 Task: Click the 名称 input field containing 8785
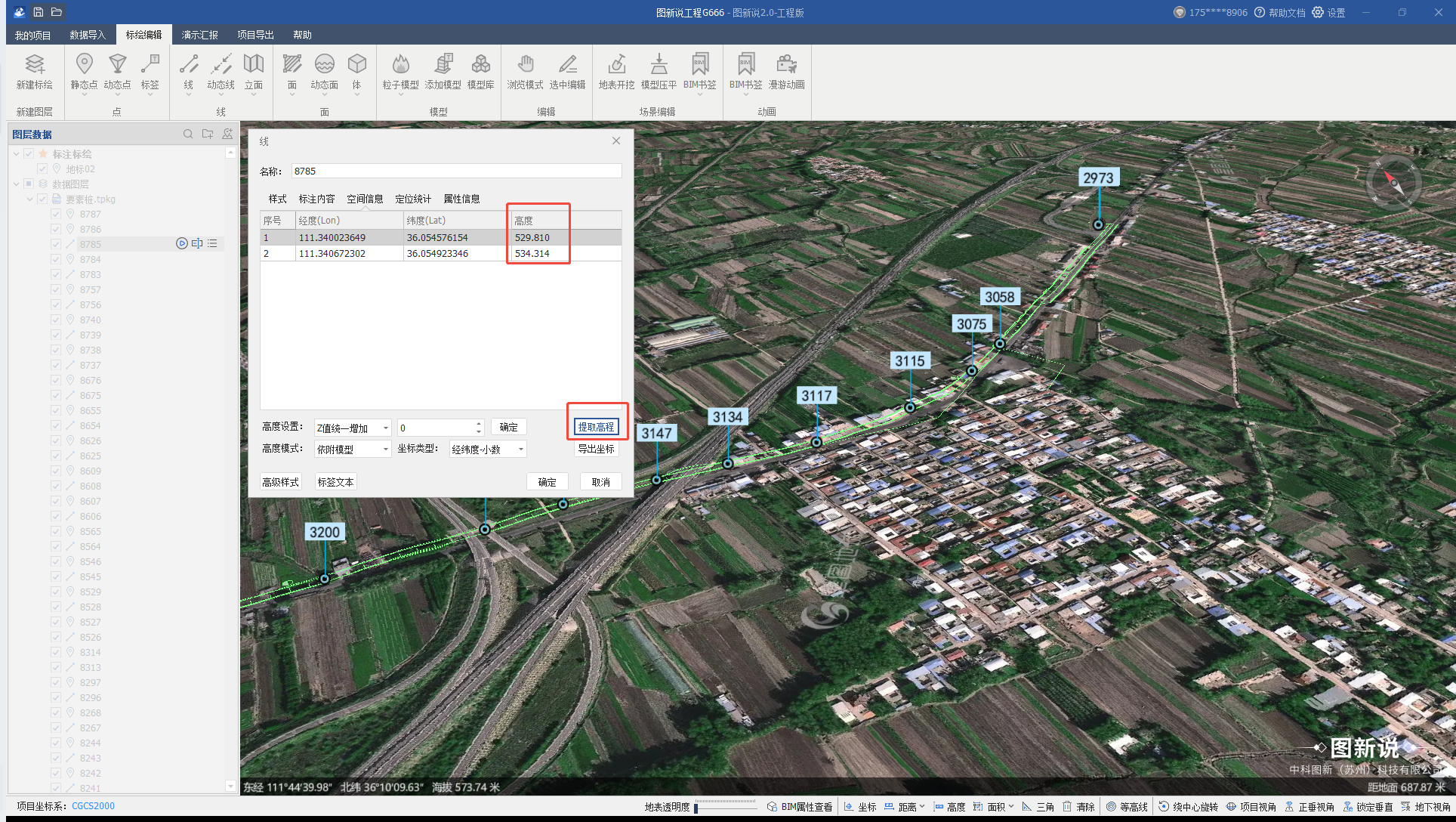point(457,172)
